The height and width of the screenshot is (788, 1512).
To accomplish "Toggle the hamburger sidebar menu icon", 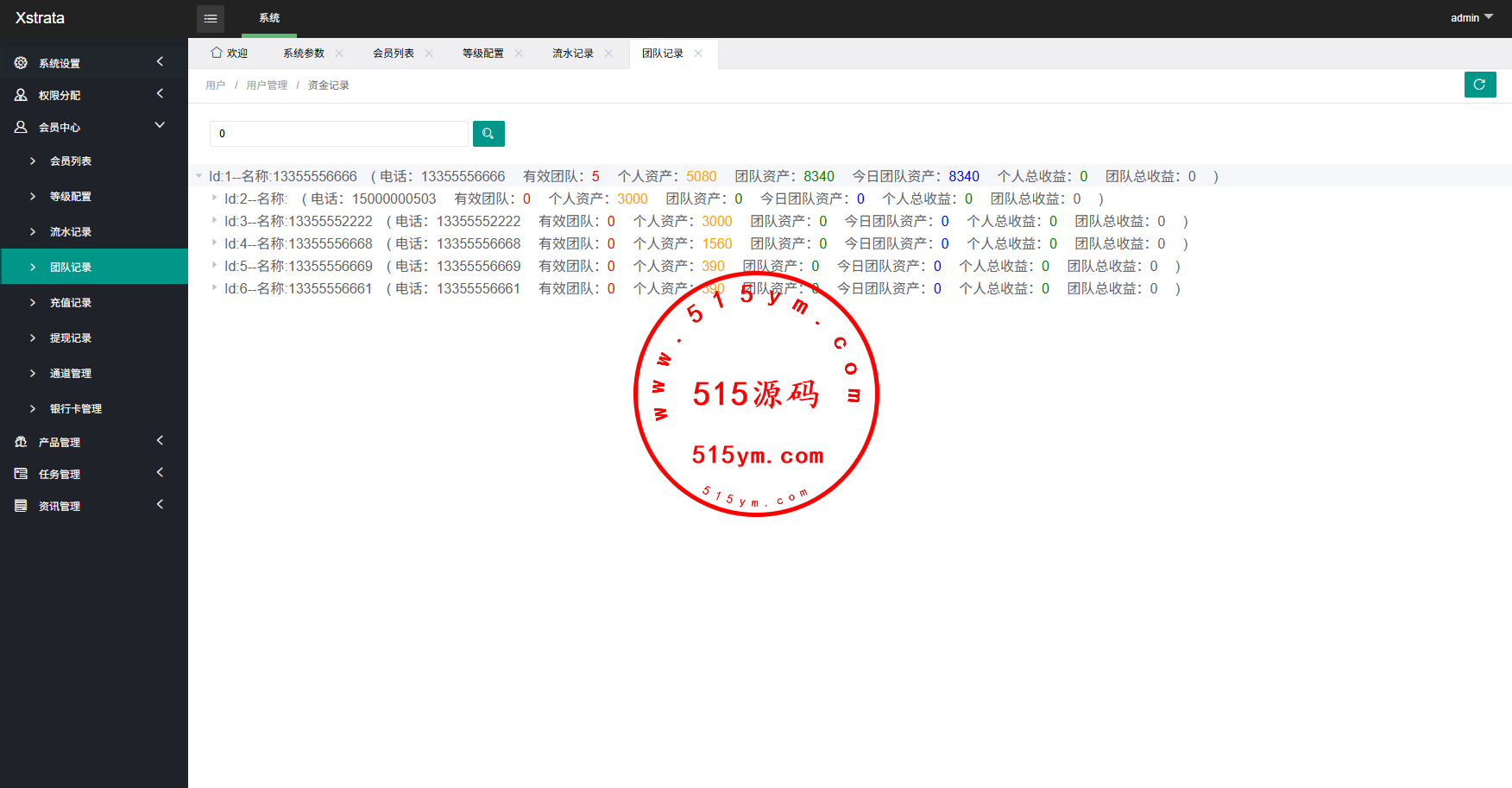I will 211,18.
